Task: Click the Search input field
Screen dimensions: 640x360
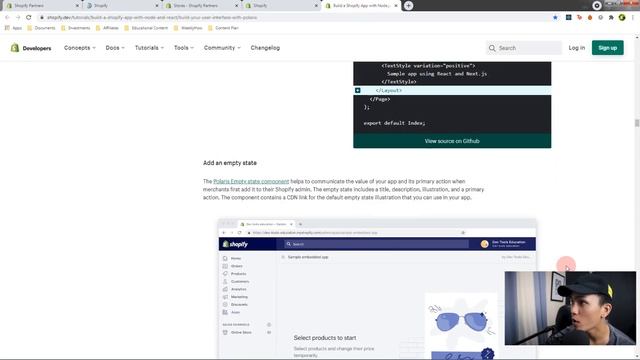Action: click(524, 48)
